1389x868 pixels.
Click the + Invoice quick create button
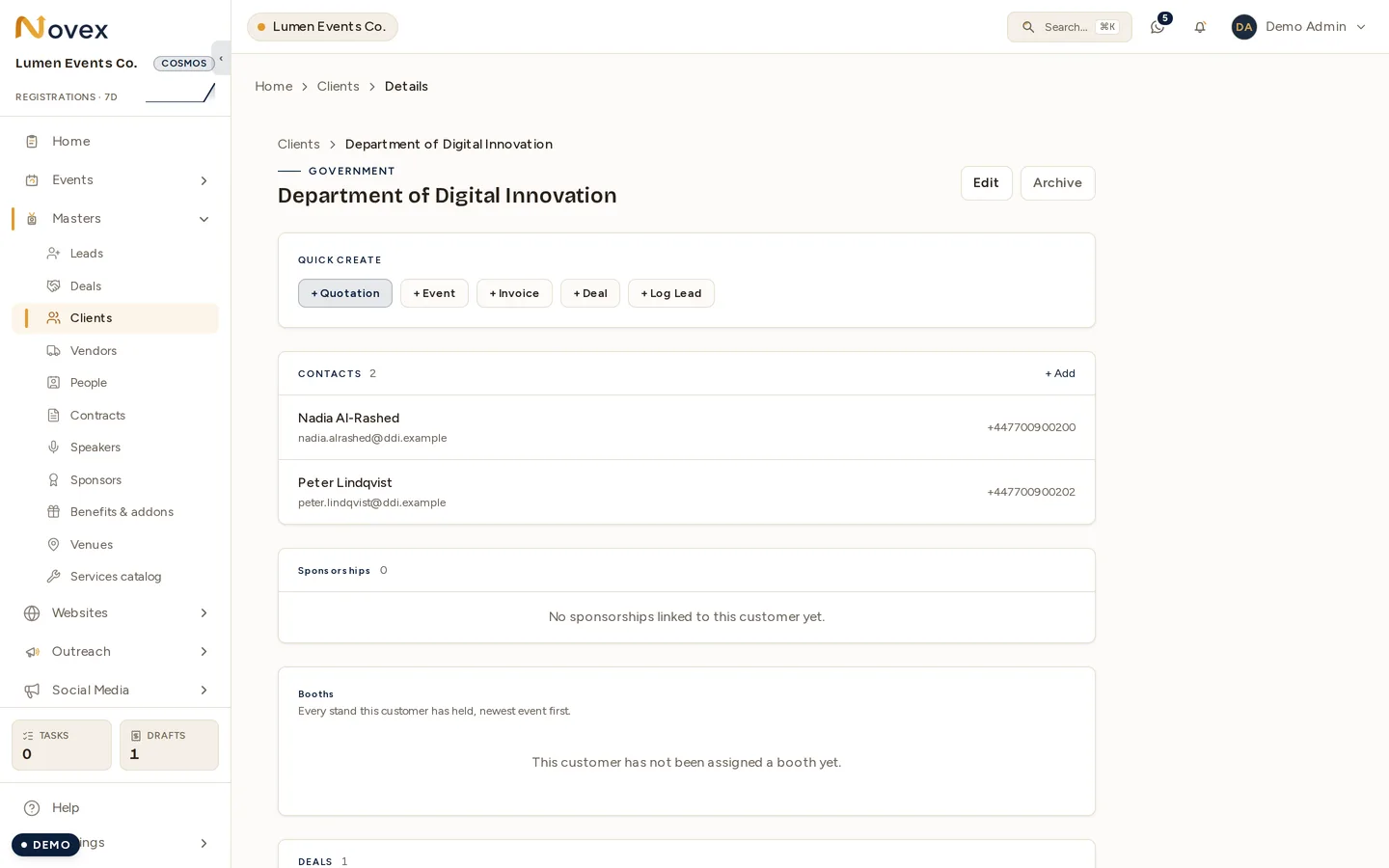point(514,293)
